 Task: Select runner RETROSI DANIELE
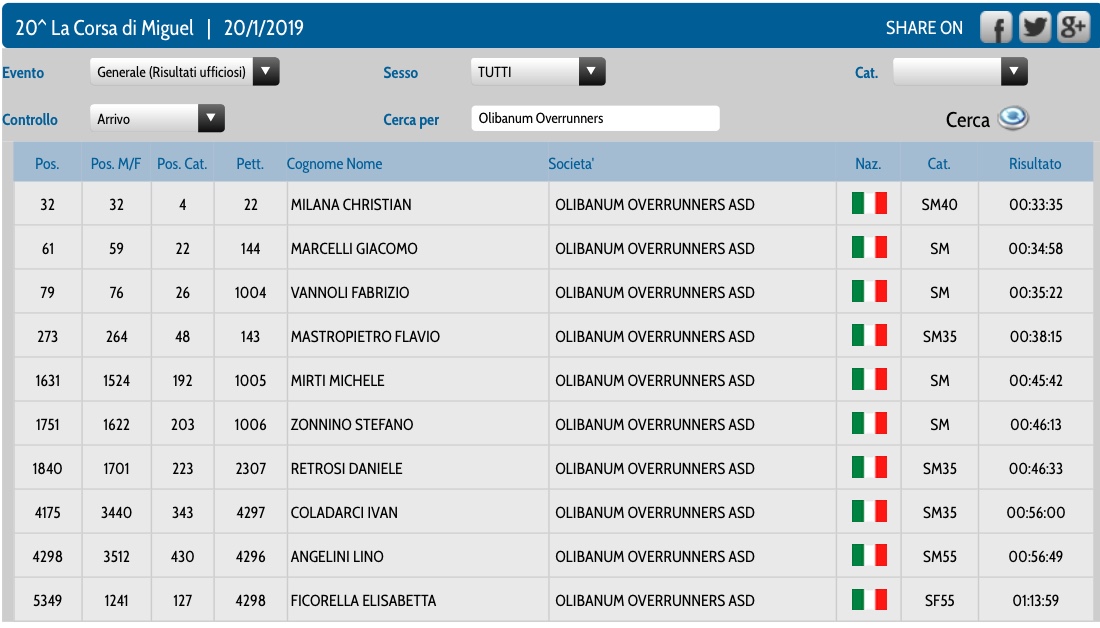click(347, 469)
